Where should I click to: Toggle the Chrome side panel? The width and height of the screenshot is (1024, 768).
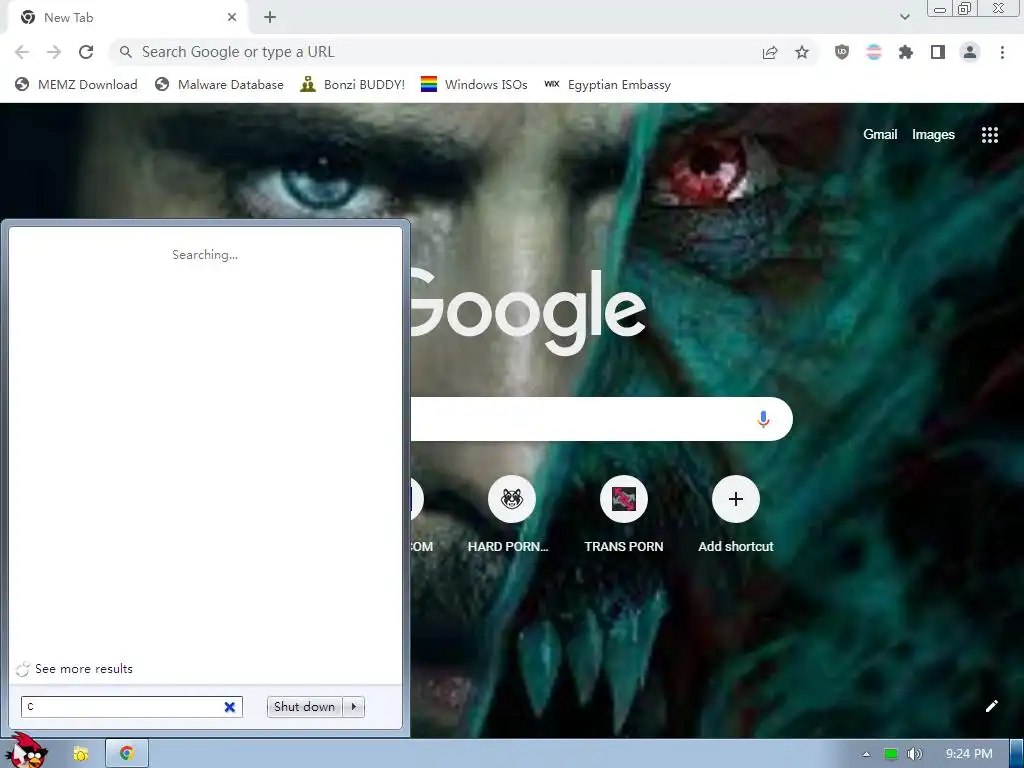coord(938,52)
